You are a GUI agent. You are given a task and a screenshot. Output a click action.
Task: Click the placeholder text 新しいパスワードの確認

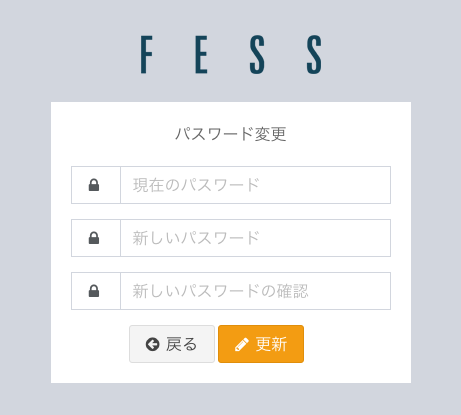pyautogui.click(x=220, y=291)
